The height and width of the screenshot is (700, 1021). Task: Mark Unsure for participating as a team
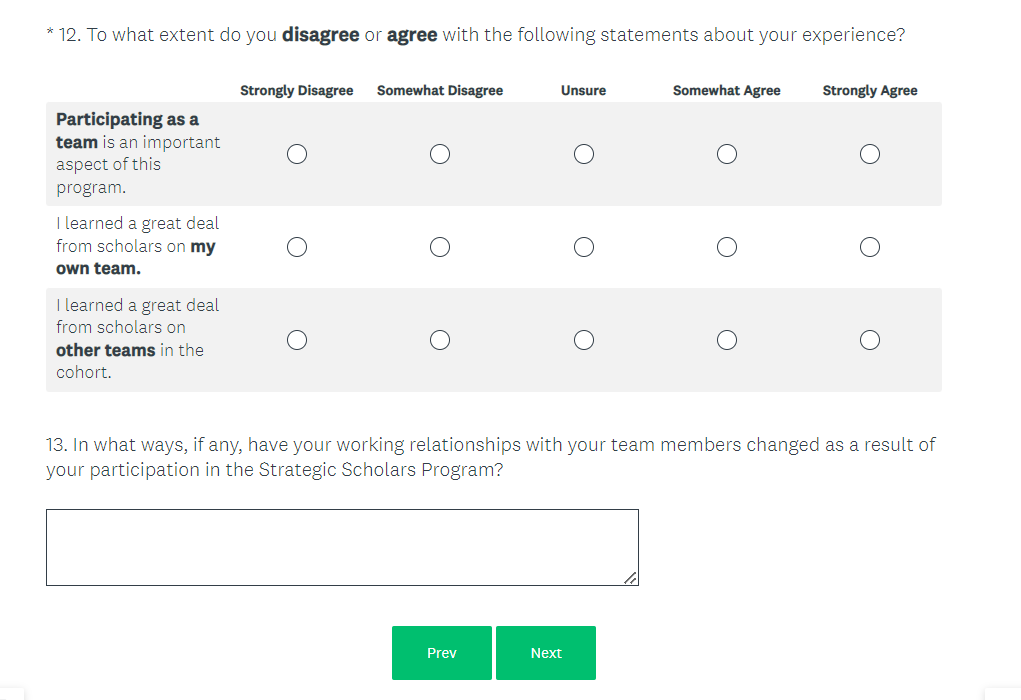584,154
